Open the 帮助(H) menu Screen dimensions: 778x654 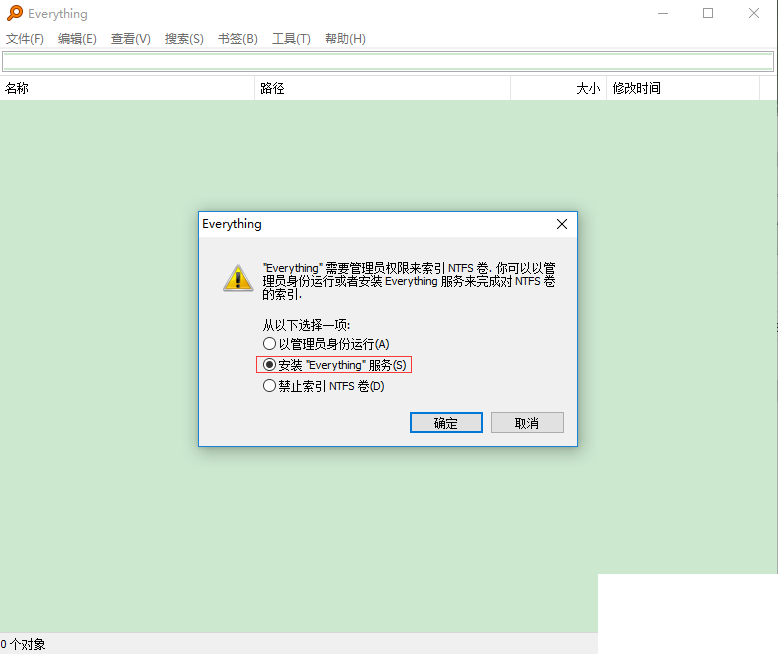click(345, 39)
